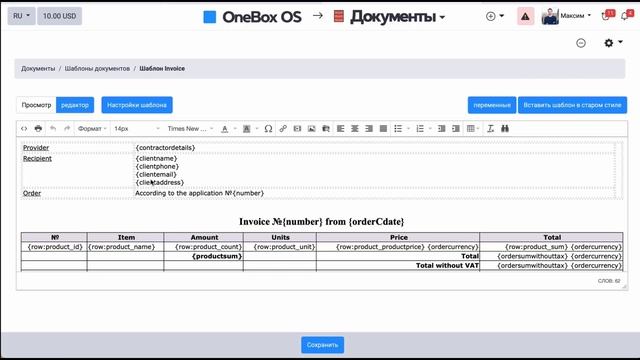Screen dimensions: 640x360
Task: Click the {row:product_name} cell
Action: (x=125, y=247)
